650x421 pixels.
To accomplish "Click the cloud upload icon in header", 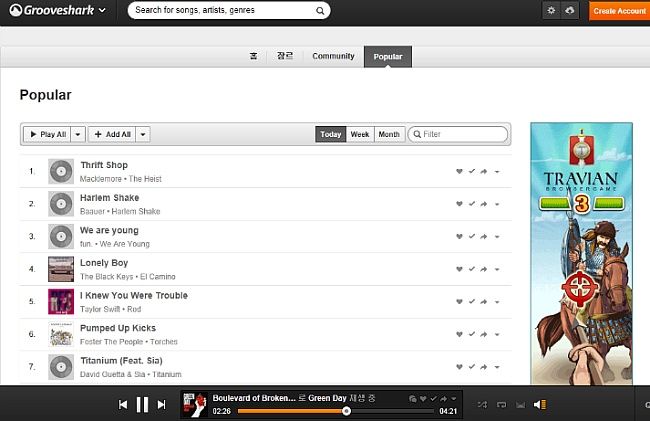I will tap(570, 10).
